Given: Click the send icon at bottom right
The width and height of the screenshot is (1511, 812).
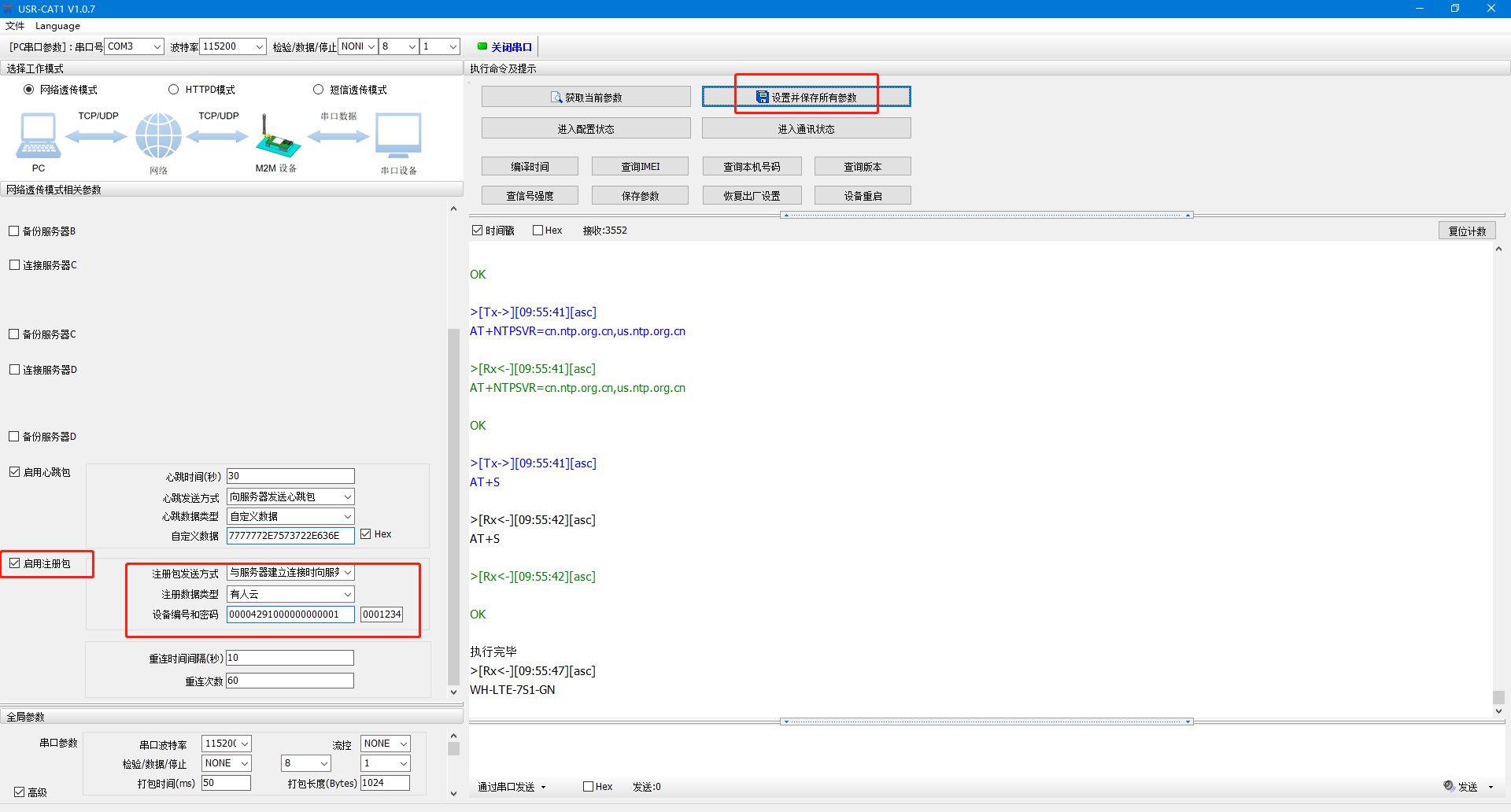Looking at the screenshot, I should point(1449,785).
